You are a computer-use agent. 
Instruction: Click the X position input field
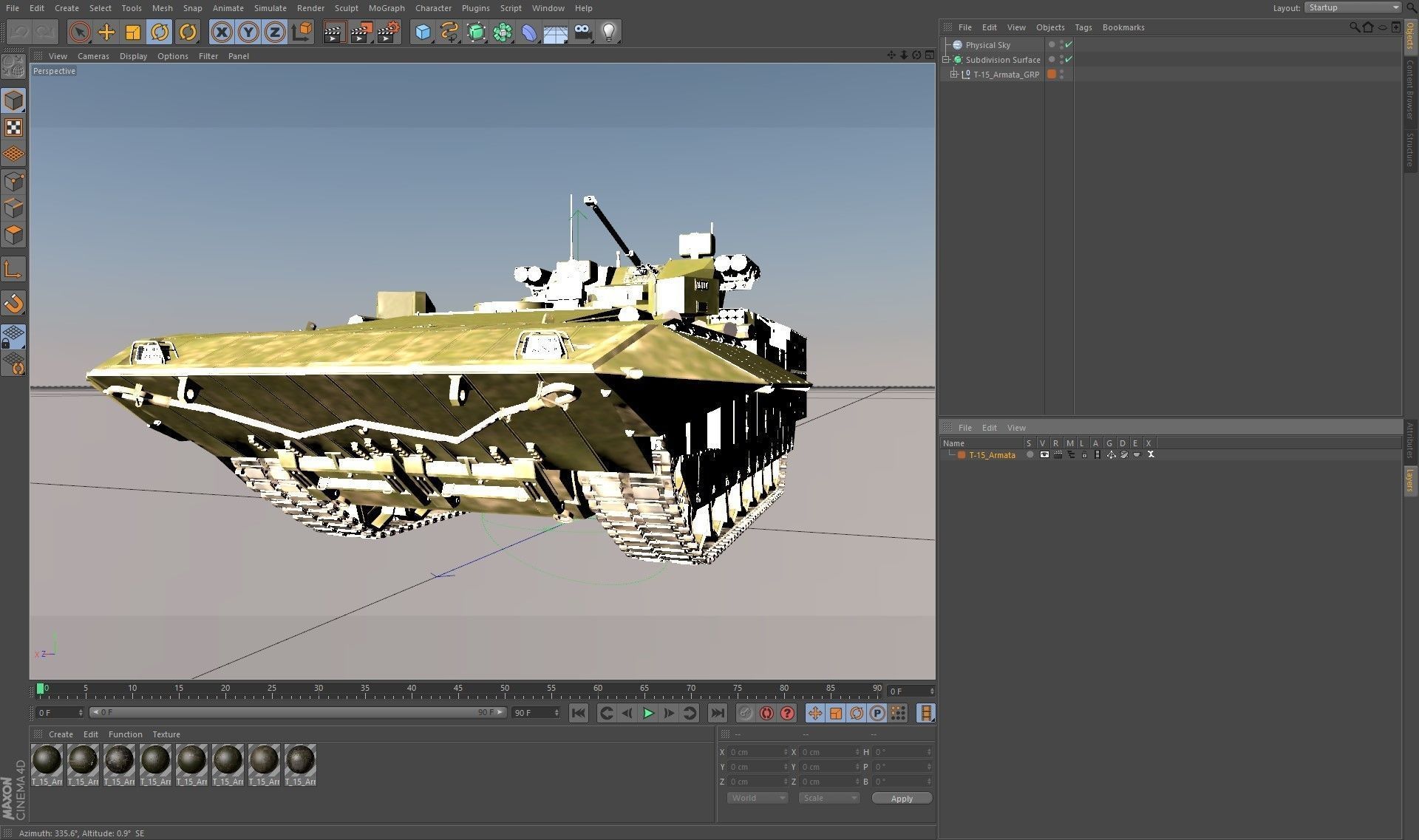click(758, 752)
